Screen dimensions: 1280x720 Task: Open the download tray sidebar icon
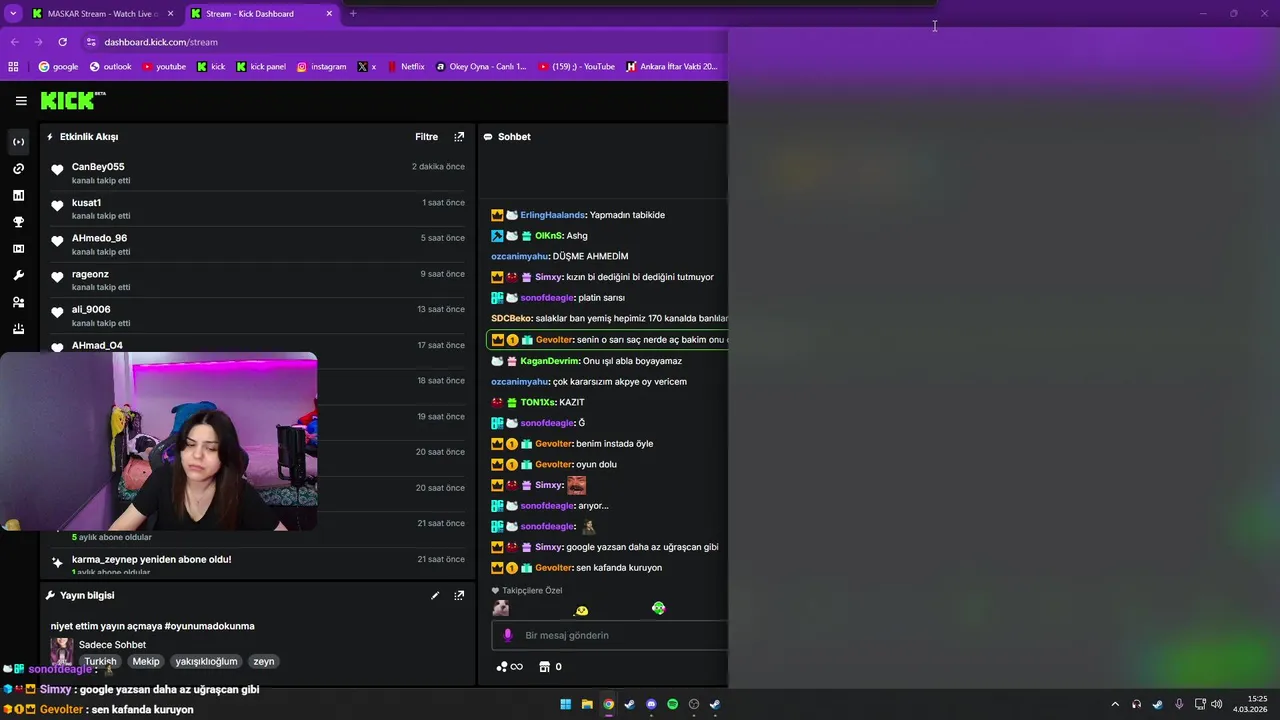(x=18, y=329)
